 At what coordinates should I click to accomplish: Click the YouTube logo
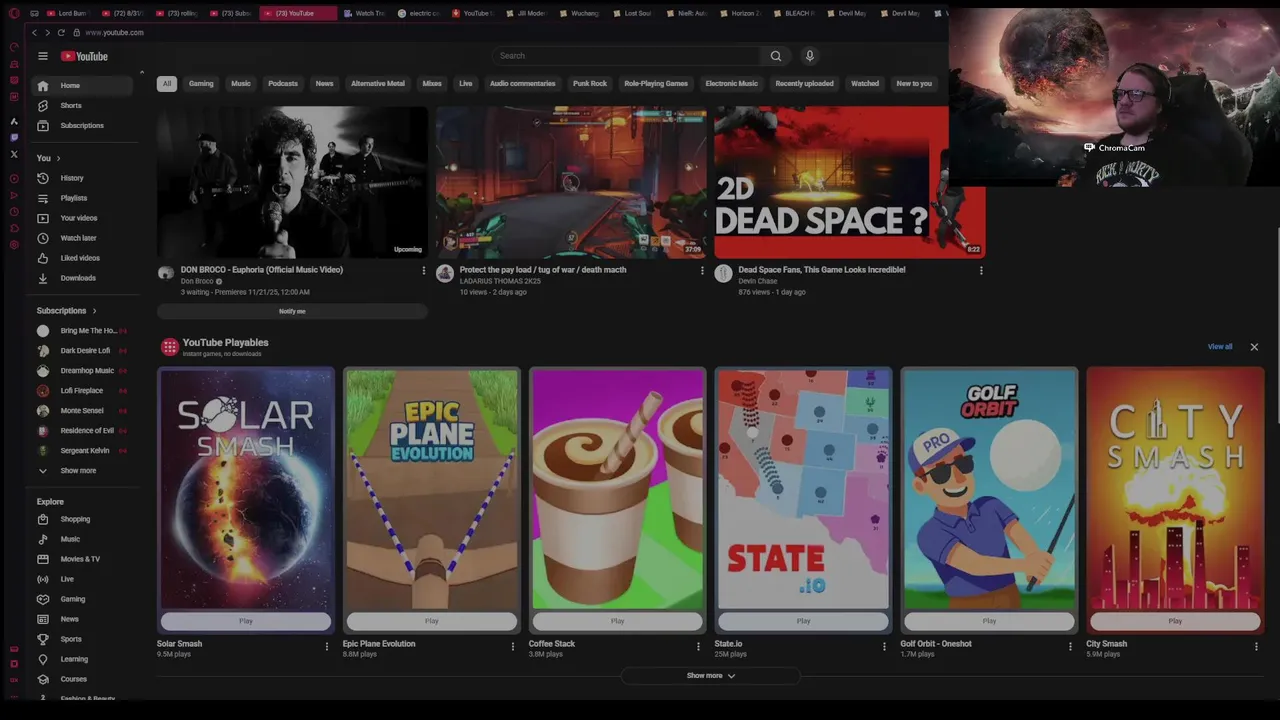click(84, 56)
